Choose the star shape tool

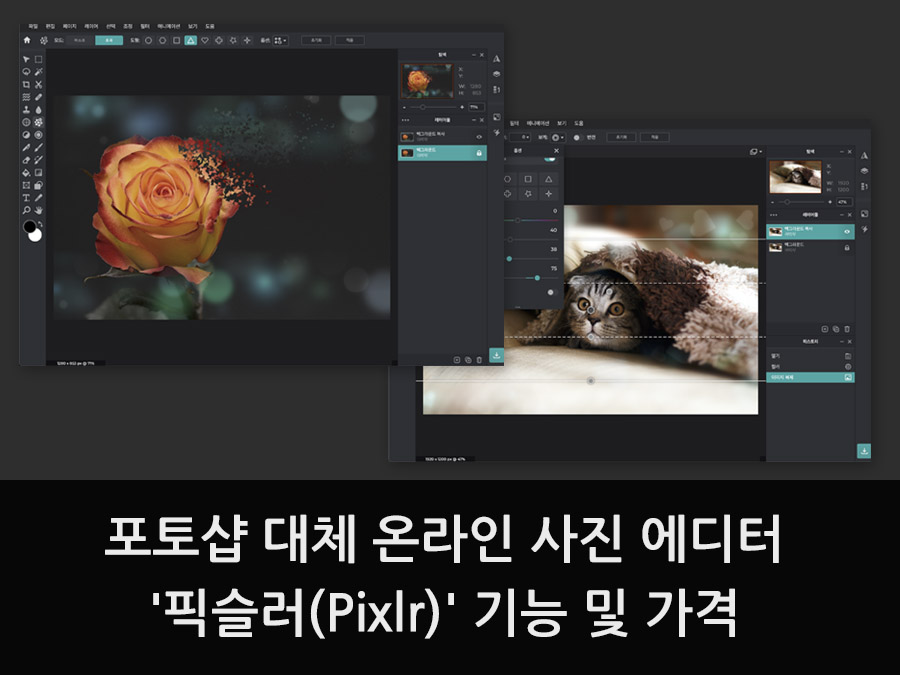[x=233, y=40]
